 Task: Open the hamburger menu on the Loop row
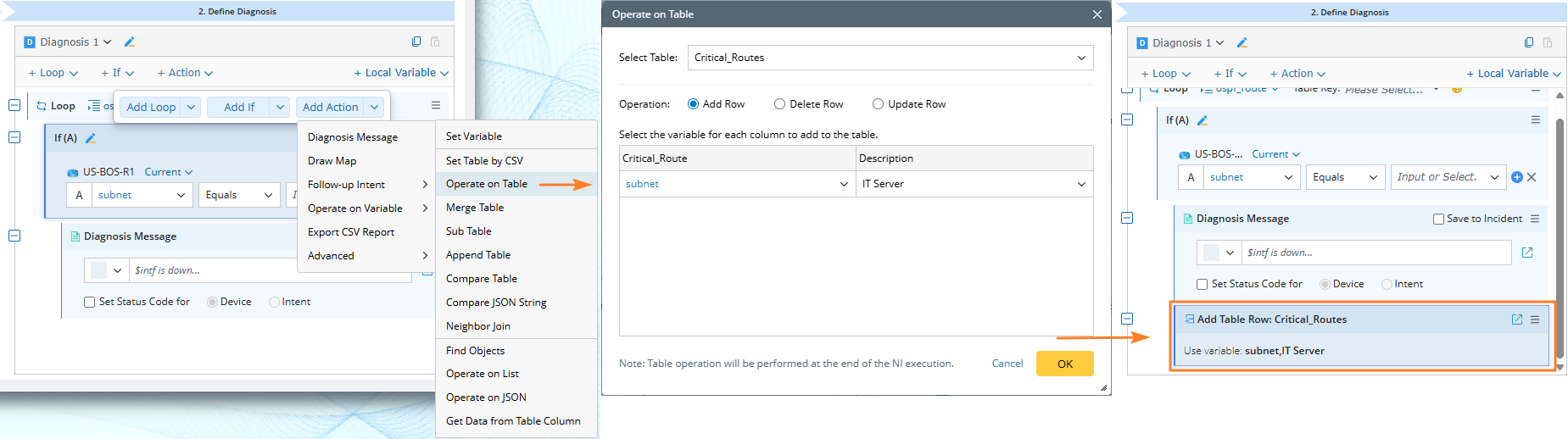point(436,106)
